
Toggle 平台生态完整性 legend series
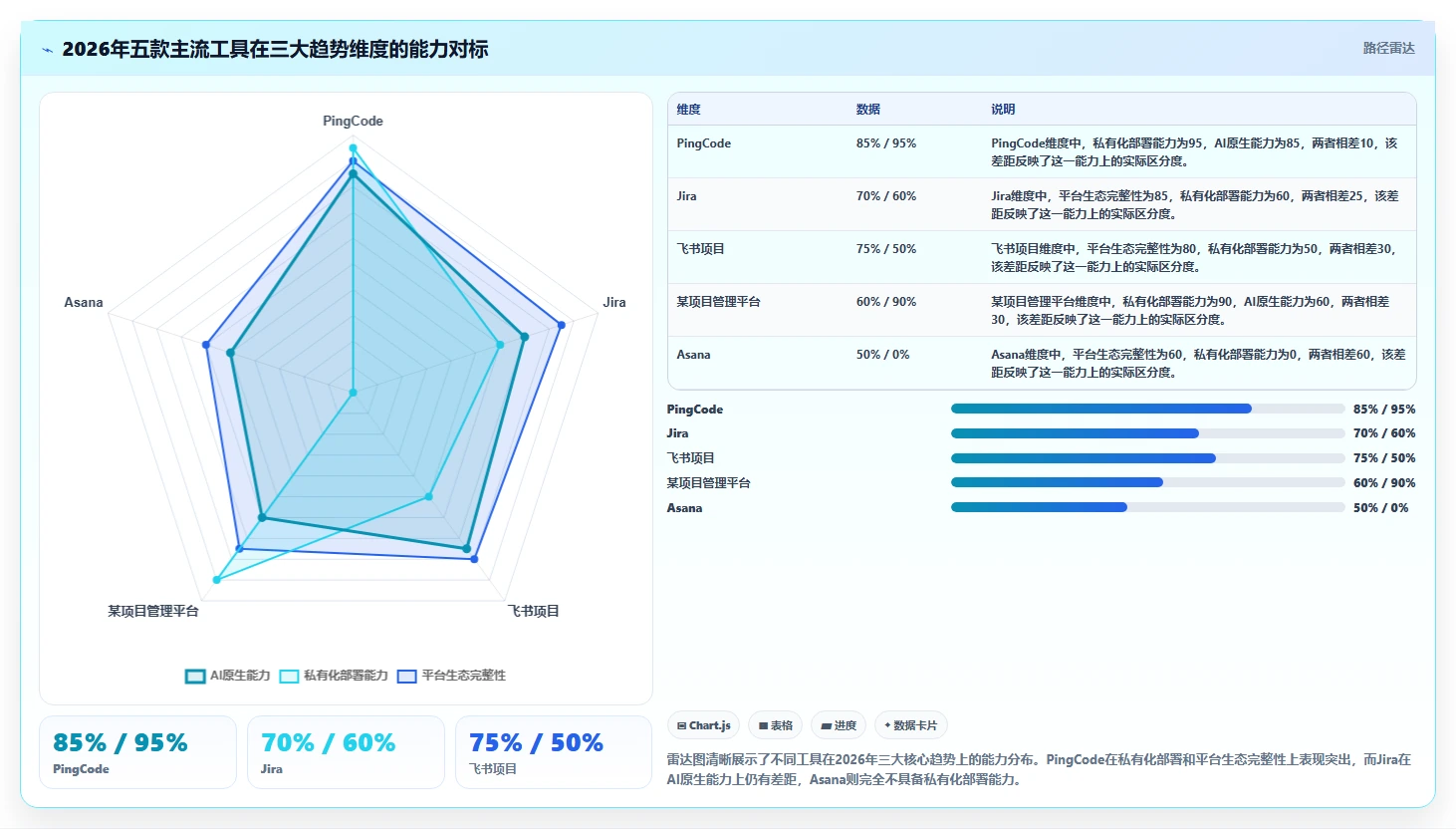(451, 676)
